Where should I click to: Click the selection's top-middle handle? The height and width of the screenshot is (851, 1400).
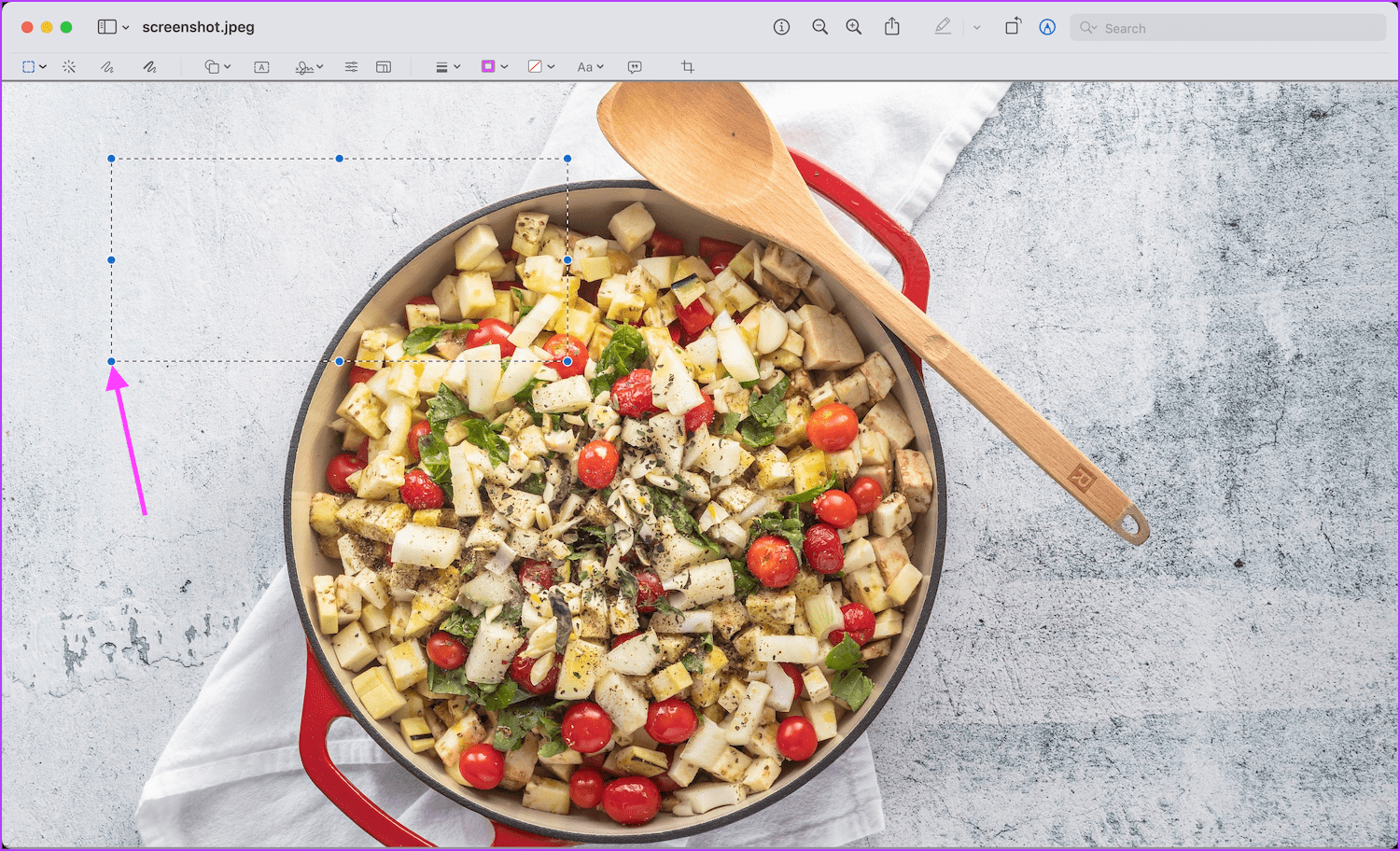click(x=340, y=159)
